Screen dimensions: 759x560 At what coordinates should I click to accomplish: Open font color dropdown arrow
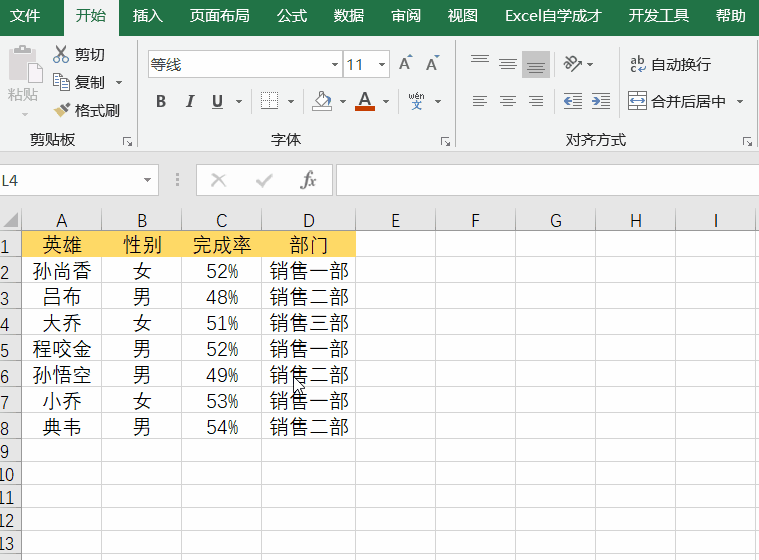(x=386, y=102)
